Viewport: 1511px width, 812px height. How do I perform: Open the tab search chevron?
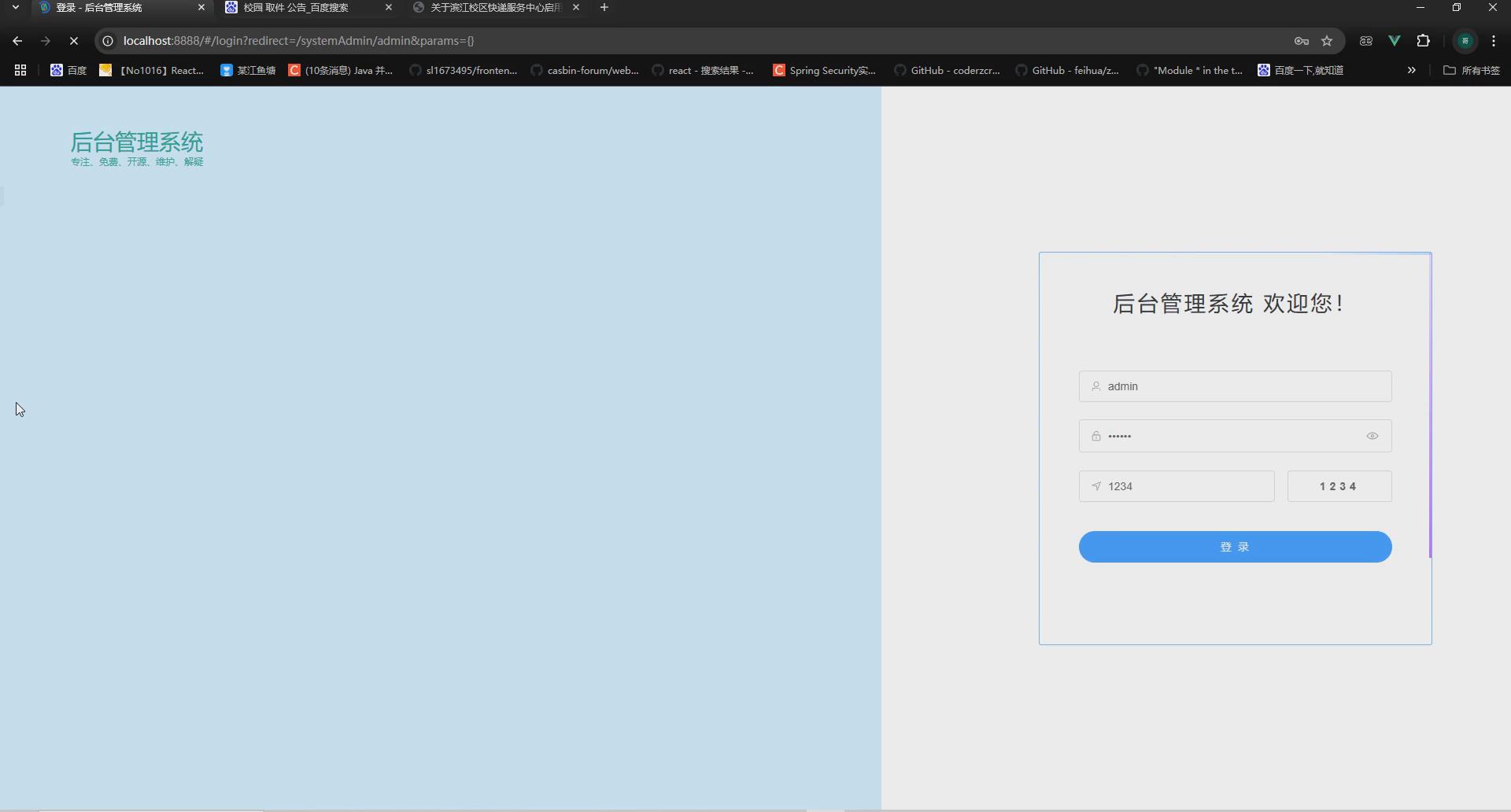[15, 7]
